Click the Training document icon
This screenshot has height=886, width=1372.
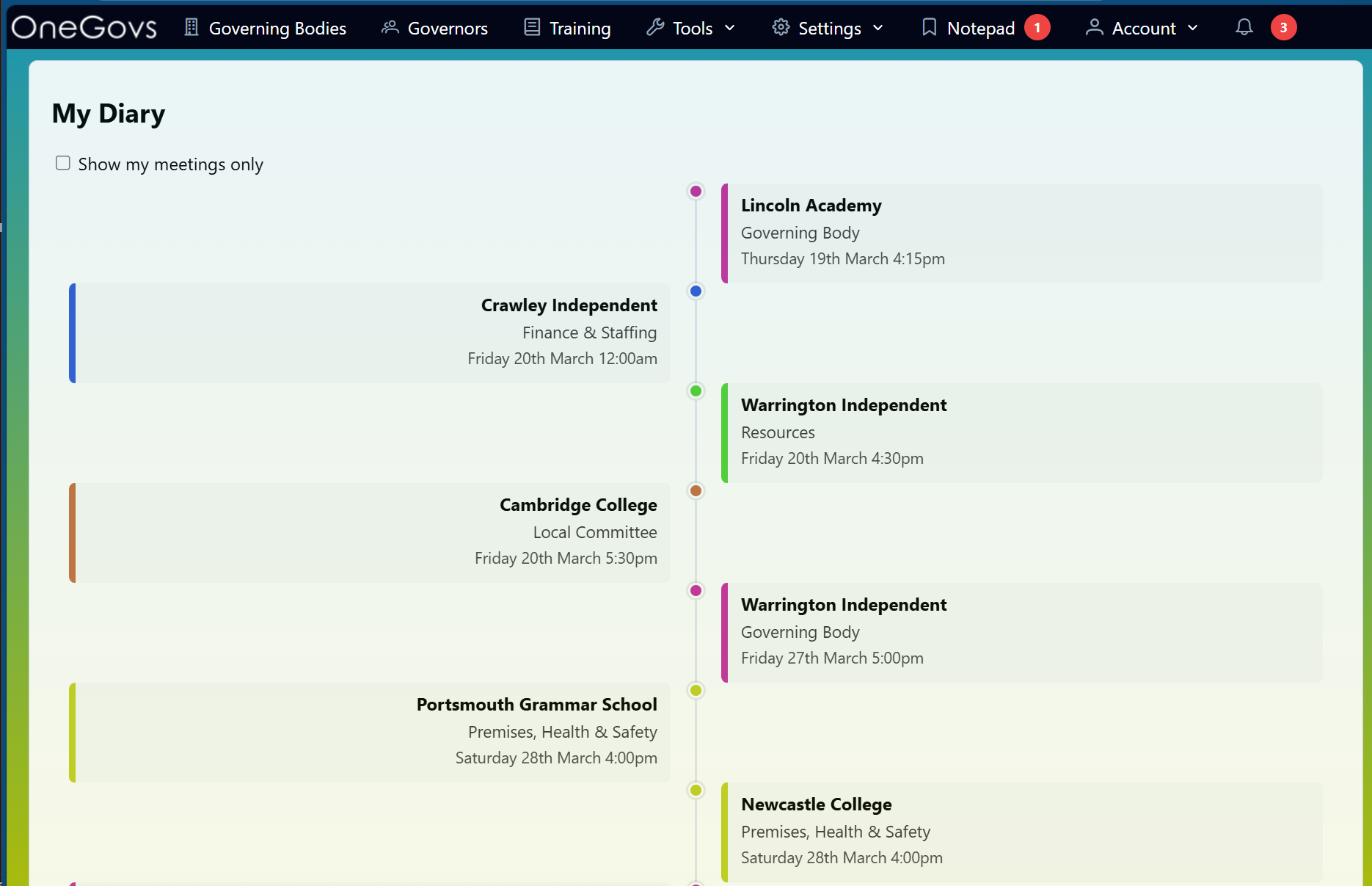[532, 27]
